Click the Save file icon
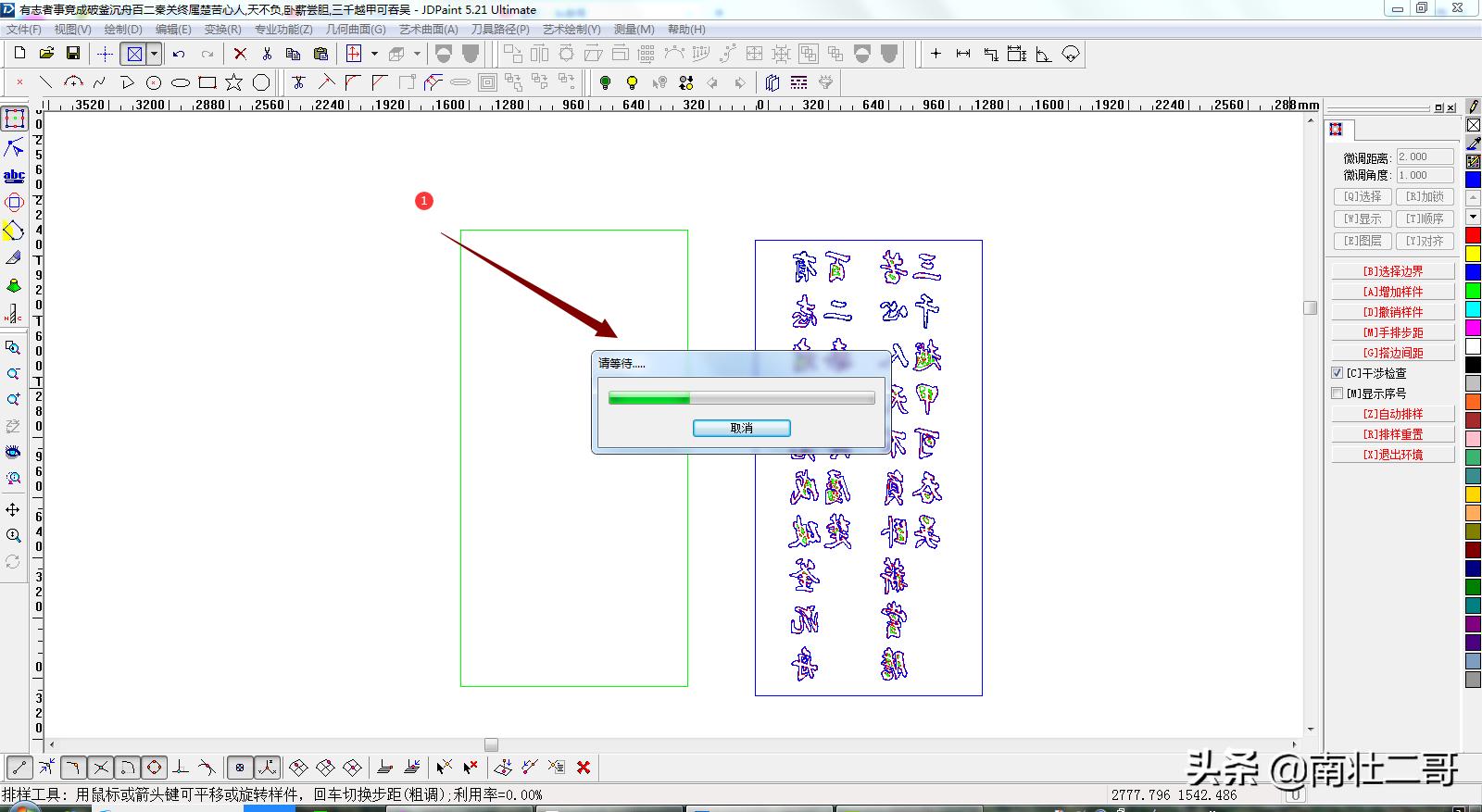Screen dimensions: 1482x812 [73, 54]
